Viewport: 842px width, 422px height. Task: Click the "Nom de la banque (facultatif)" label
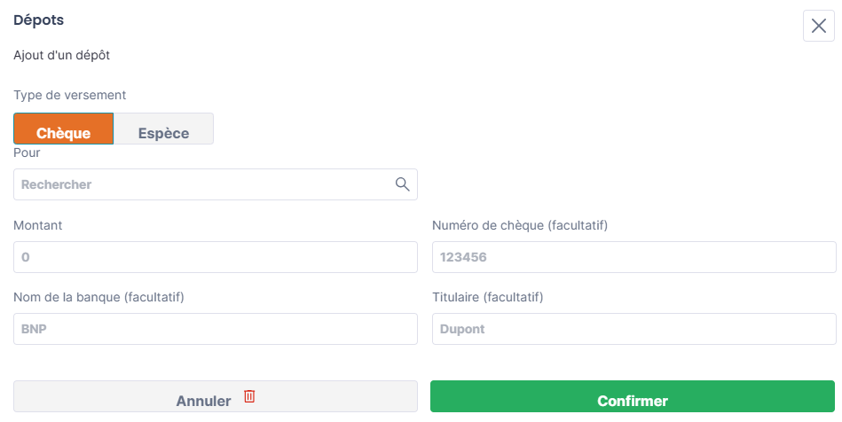tap(99, 297)
